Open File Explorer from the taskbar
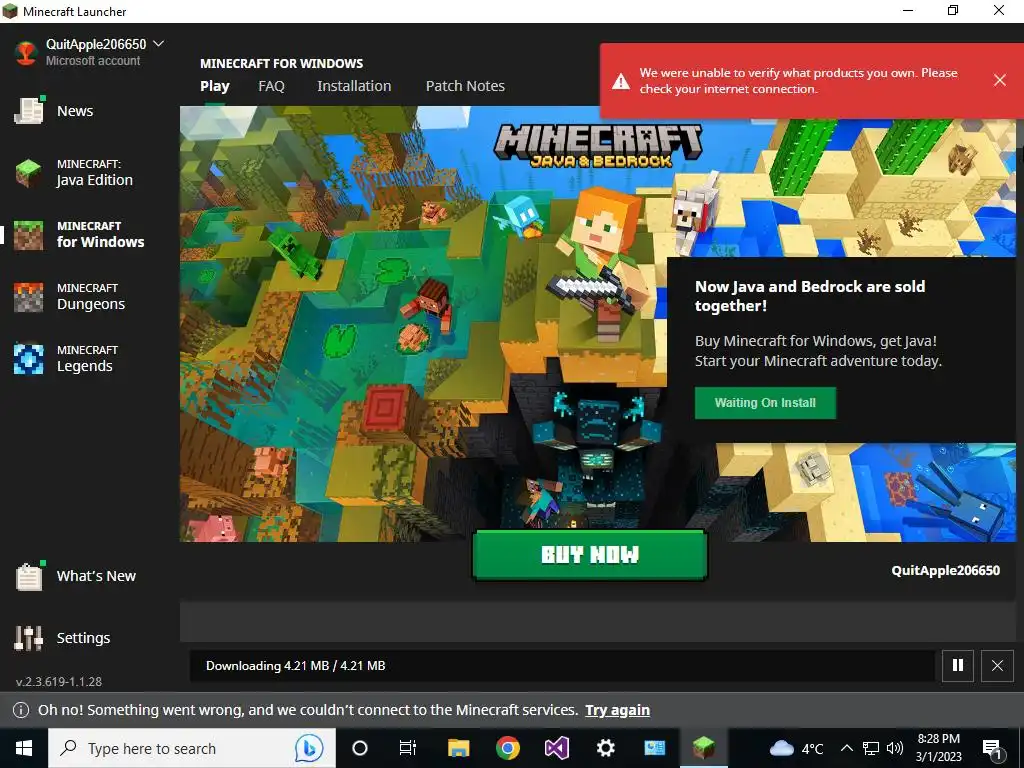This screenshot has width=1024, height=768. pos(458,748)
